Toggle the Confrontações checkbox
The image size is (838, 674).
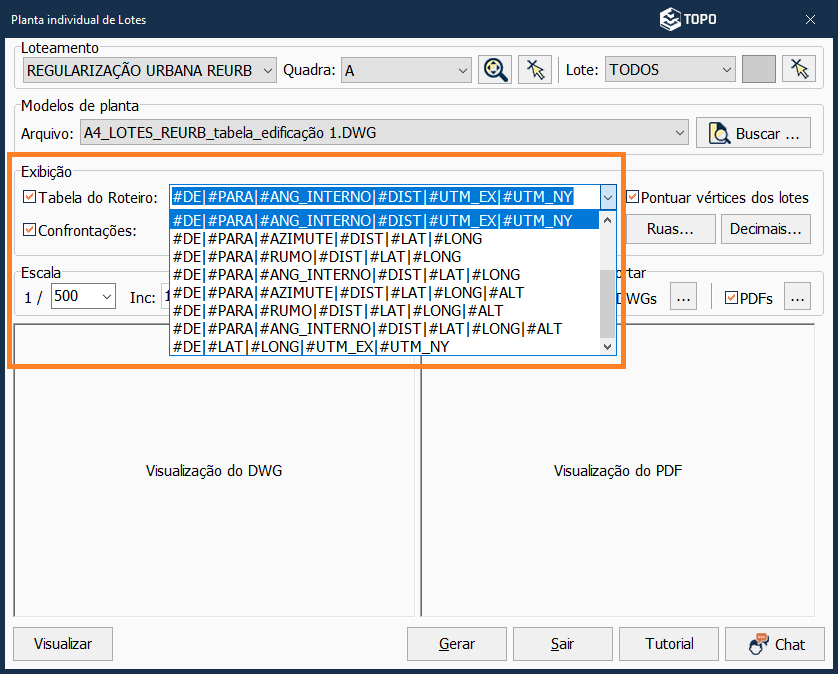pyautogui.click(x=29, y=230)
